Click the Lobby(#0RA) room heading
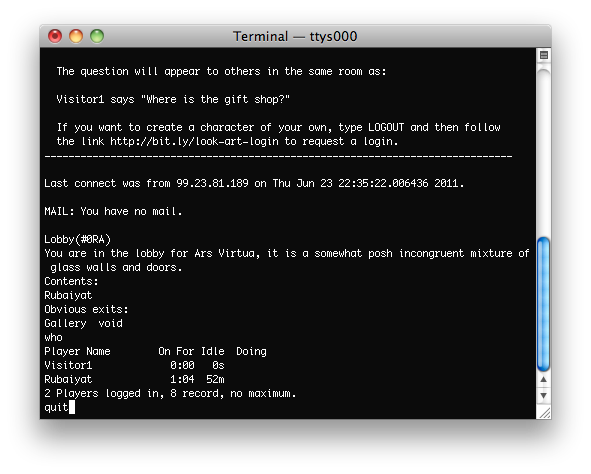This screenshot has width=591, height=474. 78,240
